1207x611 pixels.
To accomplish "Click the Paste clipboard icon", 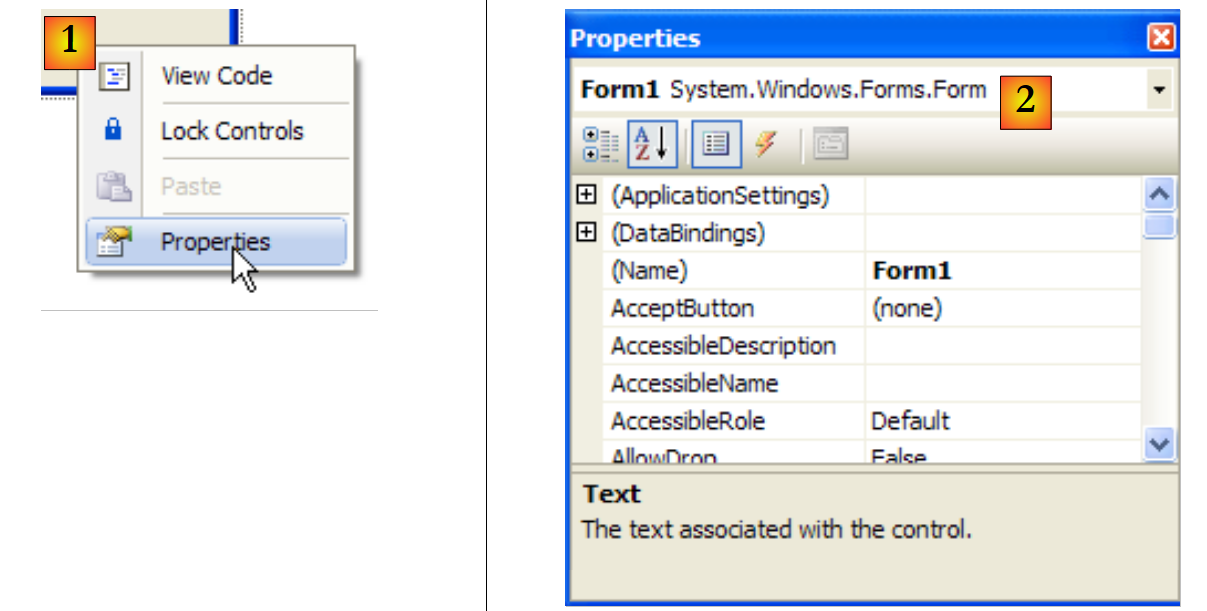I will (113, 186).
